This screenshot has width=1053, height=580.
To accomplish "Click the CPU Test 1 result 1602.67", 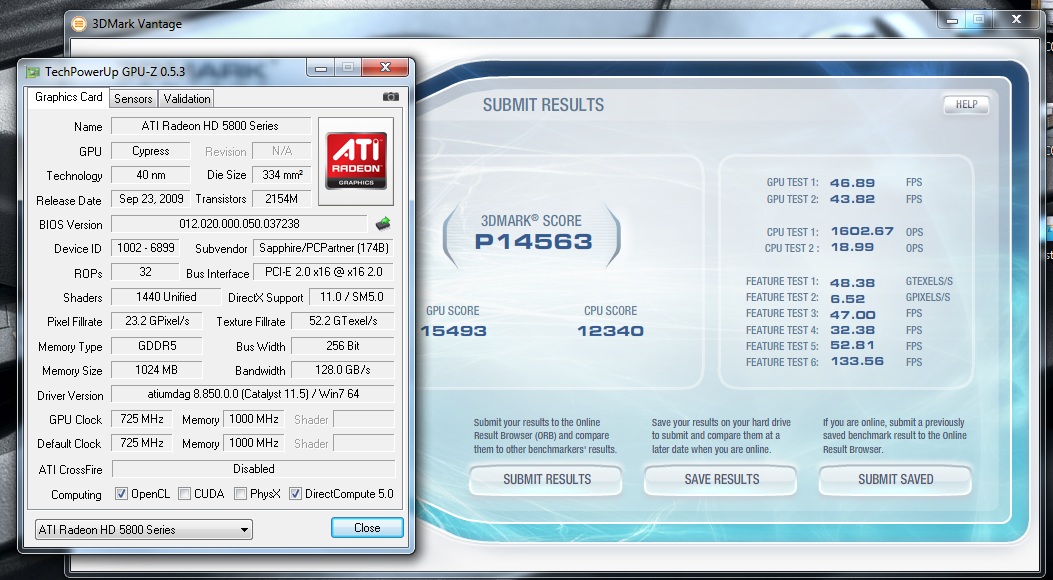I will [862, 232].
